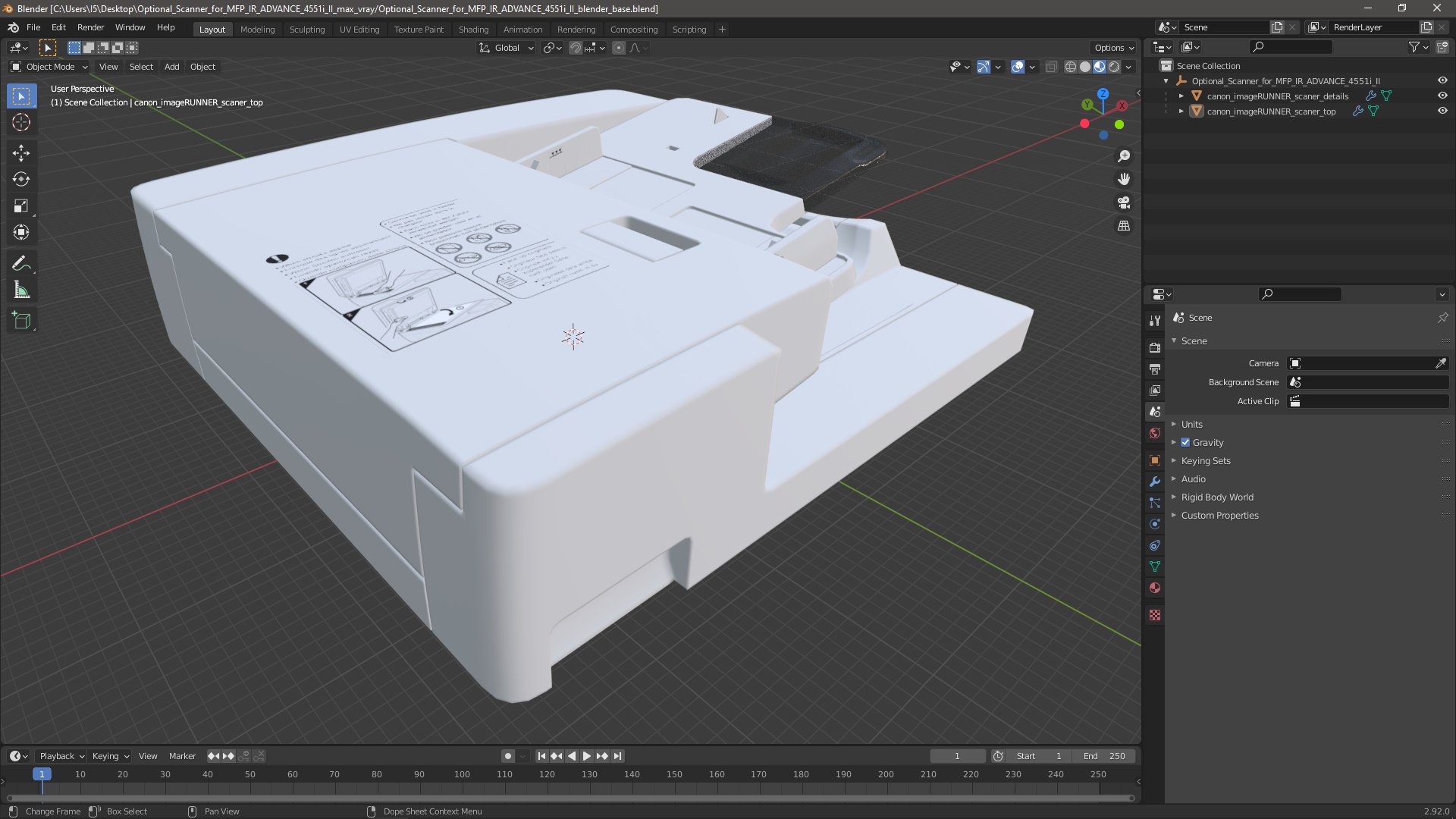The height and width of the screenshot is (819, 1456).
Task: Open the World properties tab
Action: tap(1155, 433)
